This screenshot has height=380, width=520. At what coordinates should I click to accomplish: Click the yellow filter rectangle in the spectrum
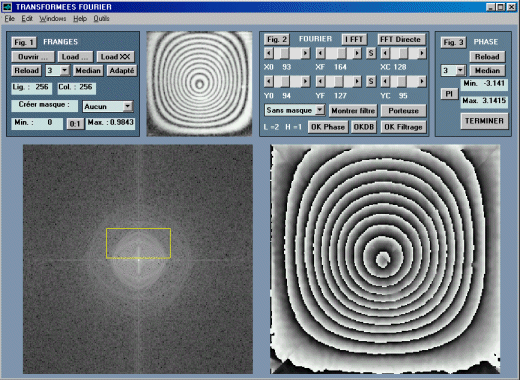point(138,243)
